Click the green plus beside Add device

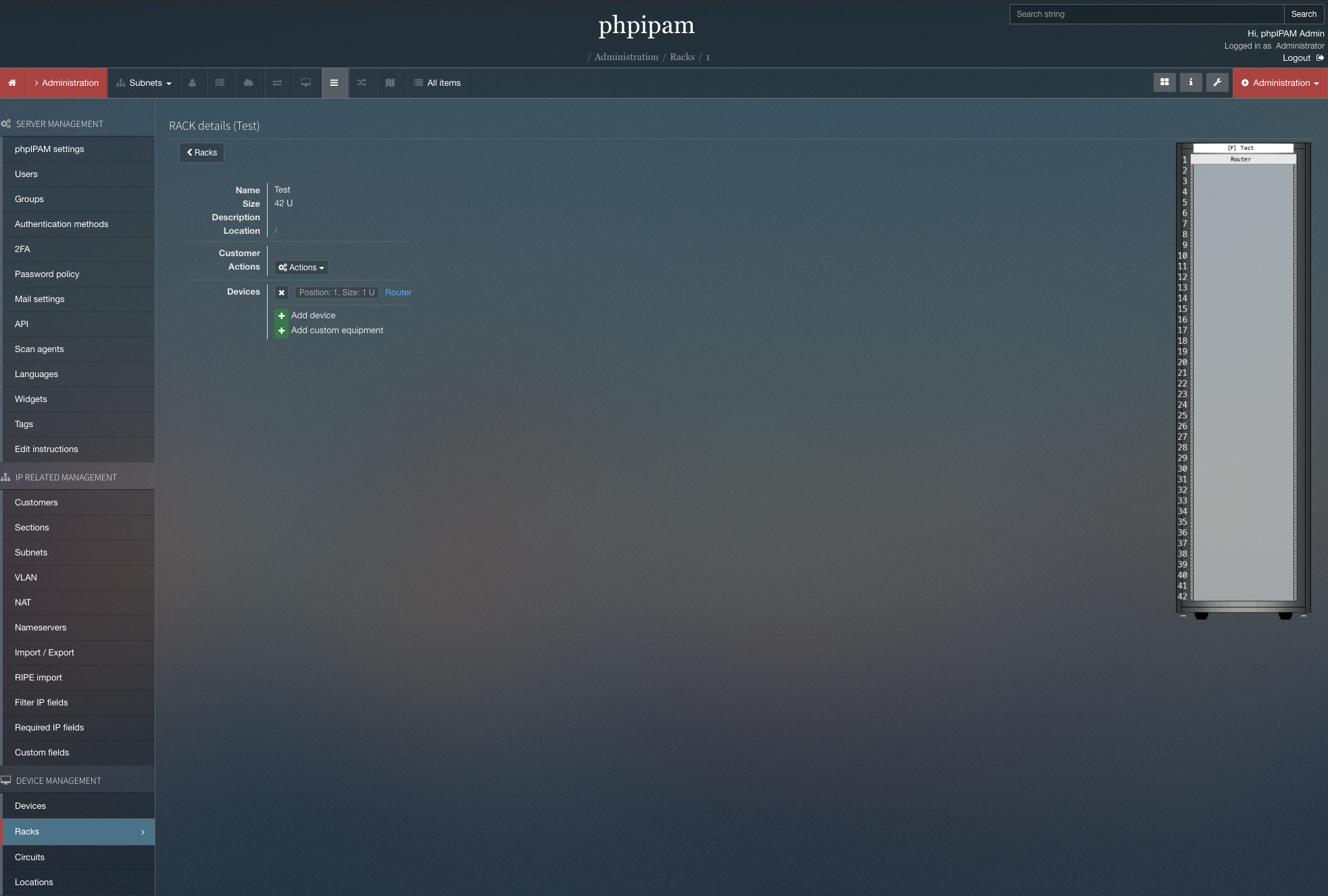[x=282, y=316]
